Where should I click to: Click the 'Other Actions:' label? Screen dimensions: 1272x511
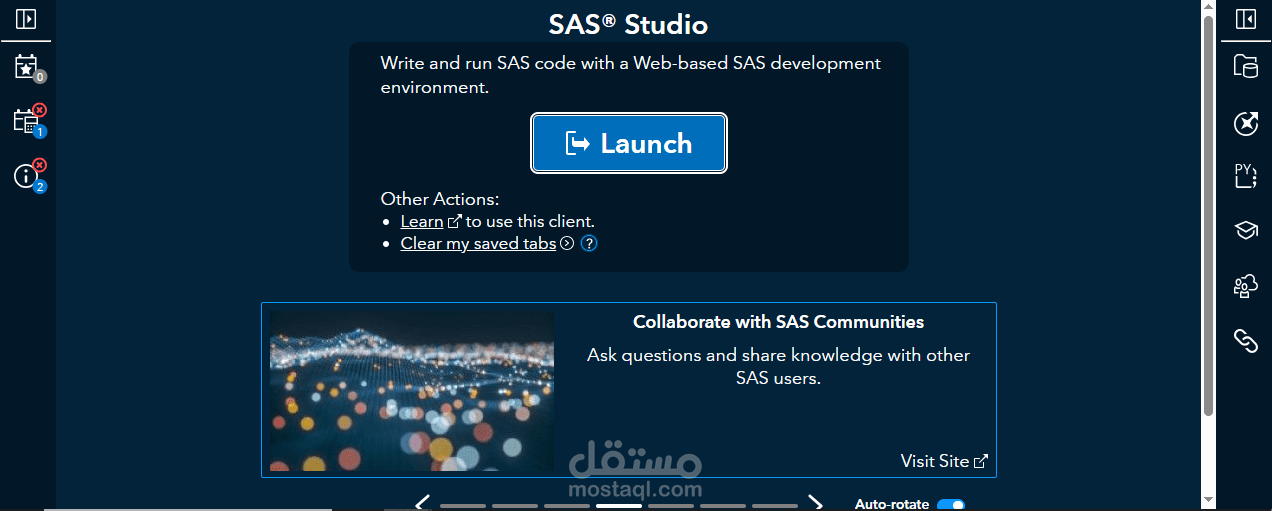440,199
